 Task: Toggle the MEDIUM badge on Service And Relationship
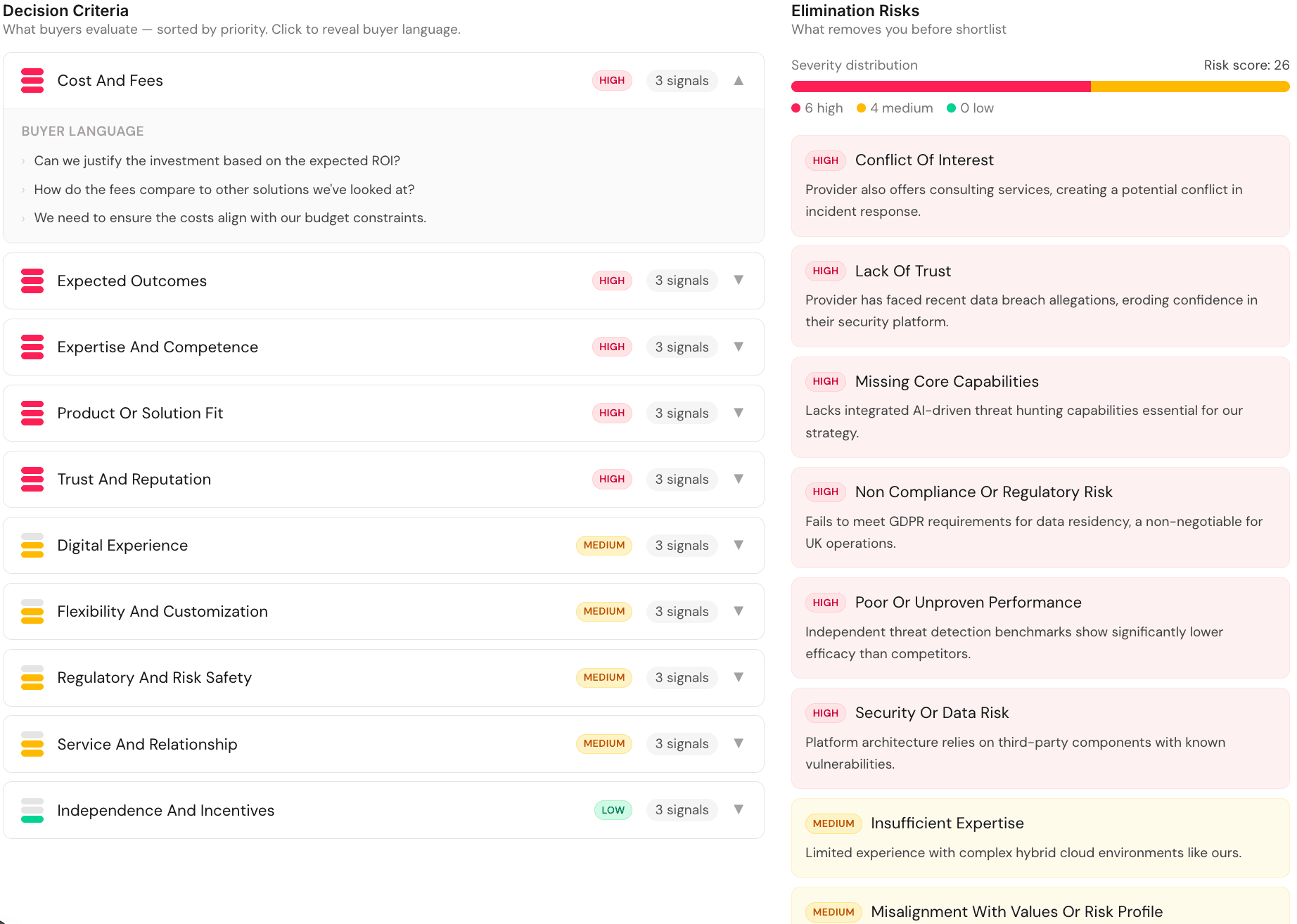pyautogui.click(x=603, y=744)
